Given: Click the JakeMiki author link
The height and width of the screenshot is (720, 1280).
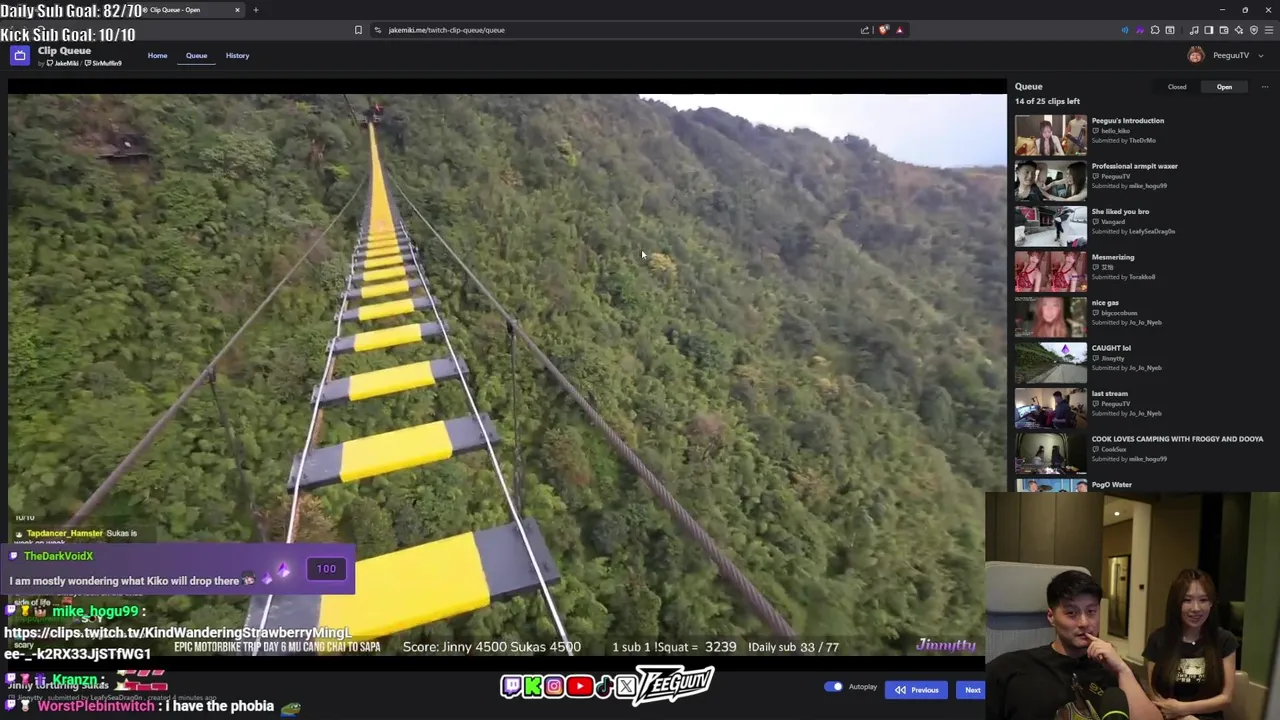Looking at the screenshot, I should [x=65, y=64].
